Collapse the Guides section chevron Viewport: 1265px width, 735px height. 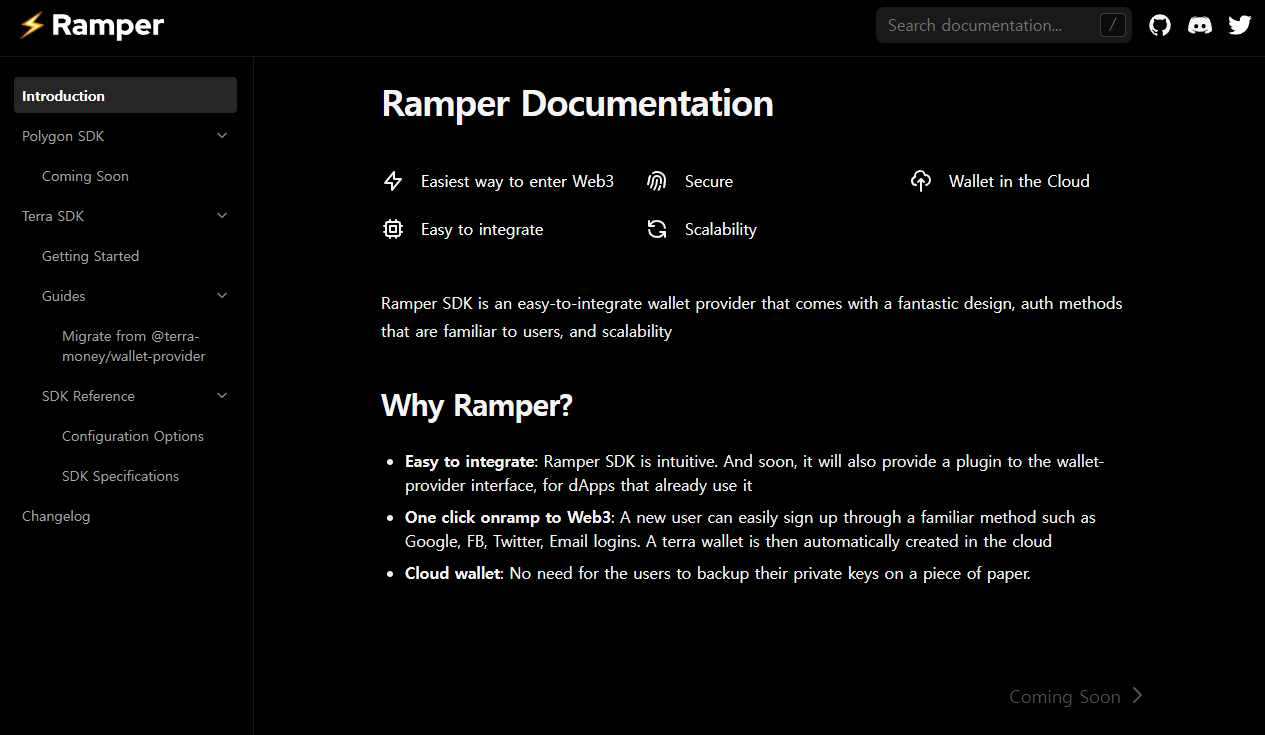click(x=222, y=296)
